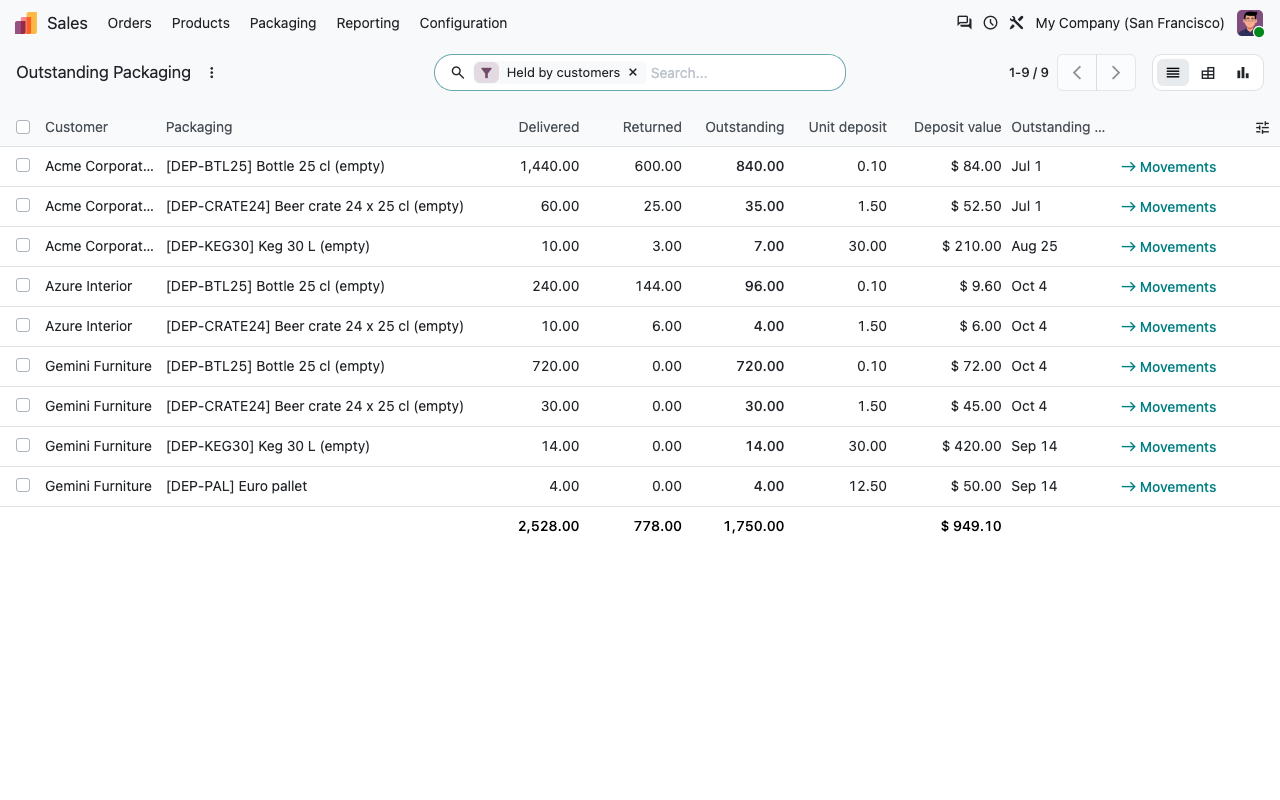Viewport: 1280px width, 800px height.
Task: Open the Products menu
Action: [201, 23]
